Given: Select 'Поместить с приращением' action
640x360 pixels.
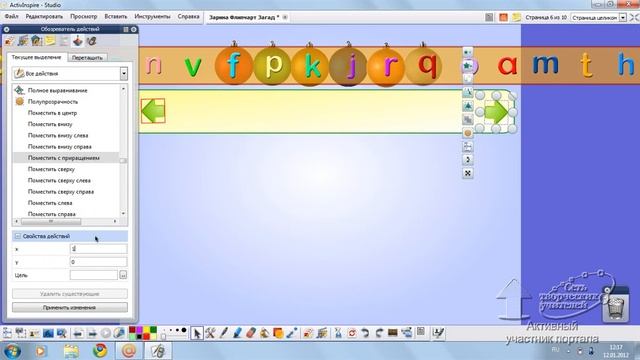Looking at the screenshot, I should (64, 158).
